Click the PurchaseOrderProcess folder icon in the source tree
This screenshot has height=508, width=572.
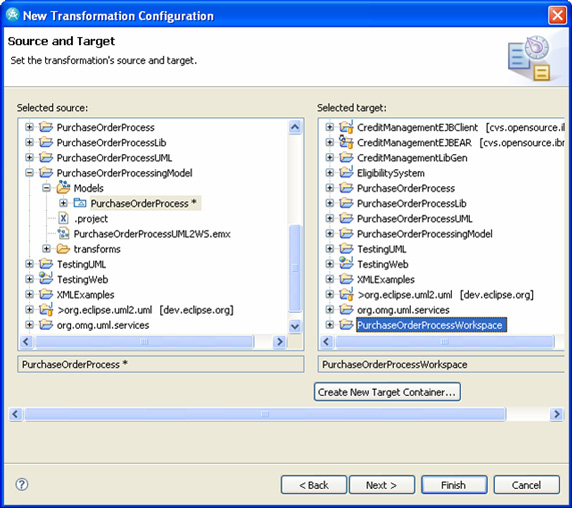[46, 127]
